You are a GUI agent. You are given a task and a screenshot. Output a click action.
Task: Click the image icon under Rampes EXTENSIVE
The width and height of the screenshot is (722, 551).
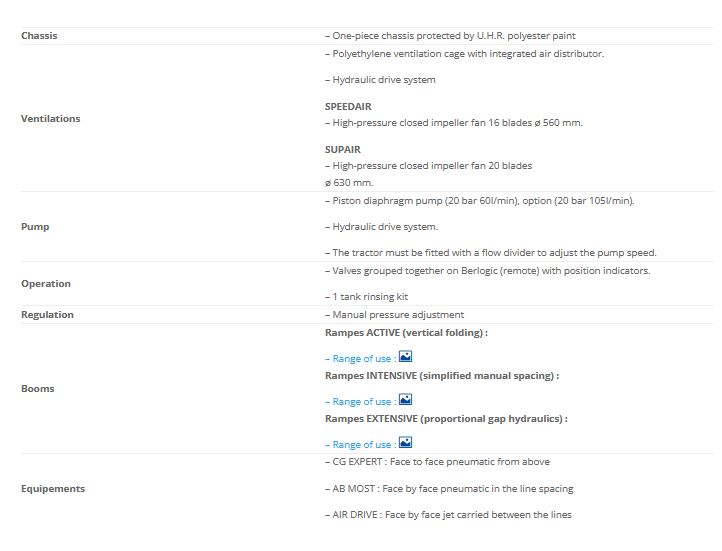point(405,442)
